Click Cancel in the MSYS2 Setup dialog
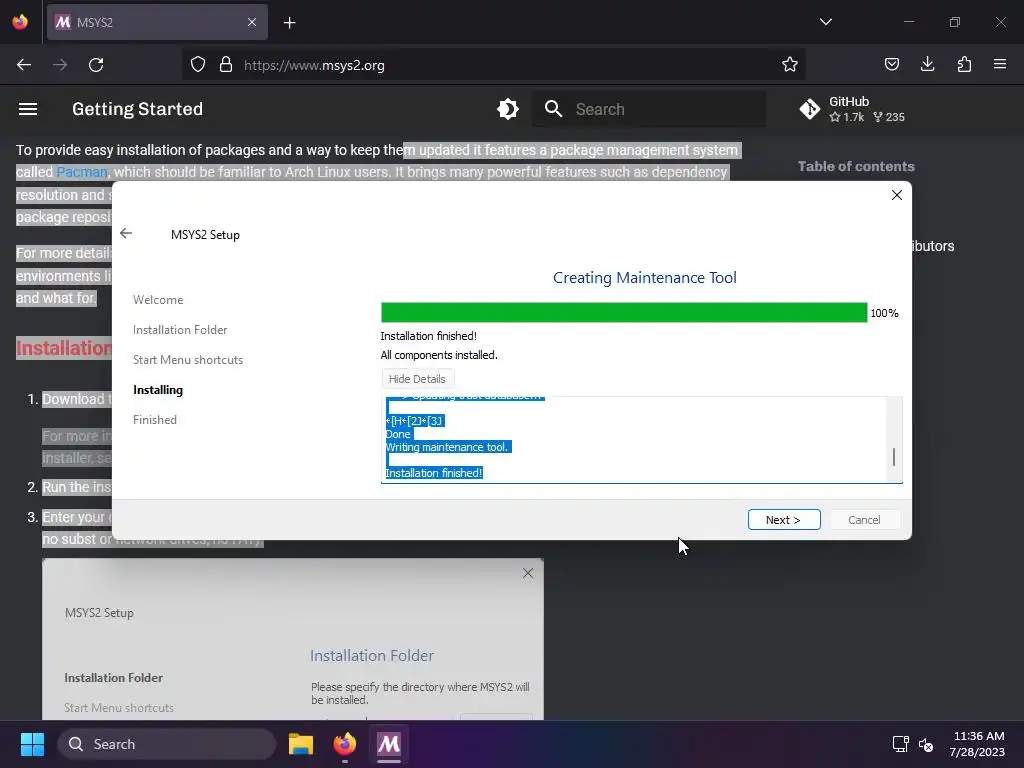This screenshot has width=1024, height=768. [x=864, y=520]
